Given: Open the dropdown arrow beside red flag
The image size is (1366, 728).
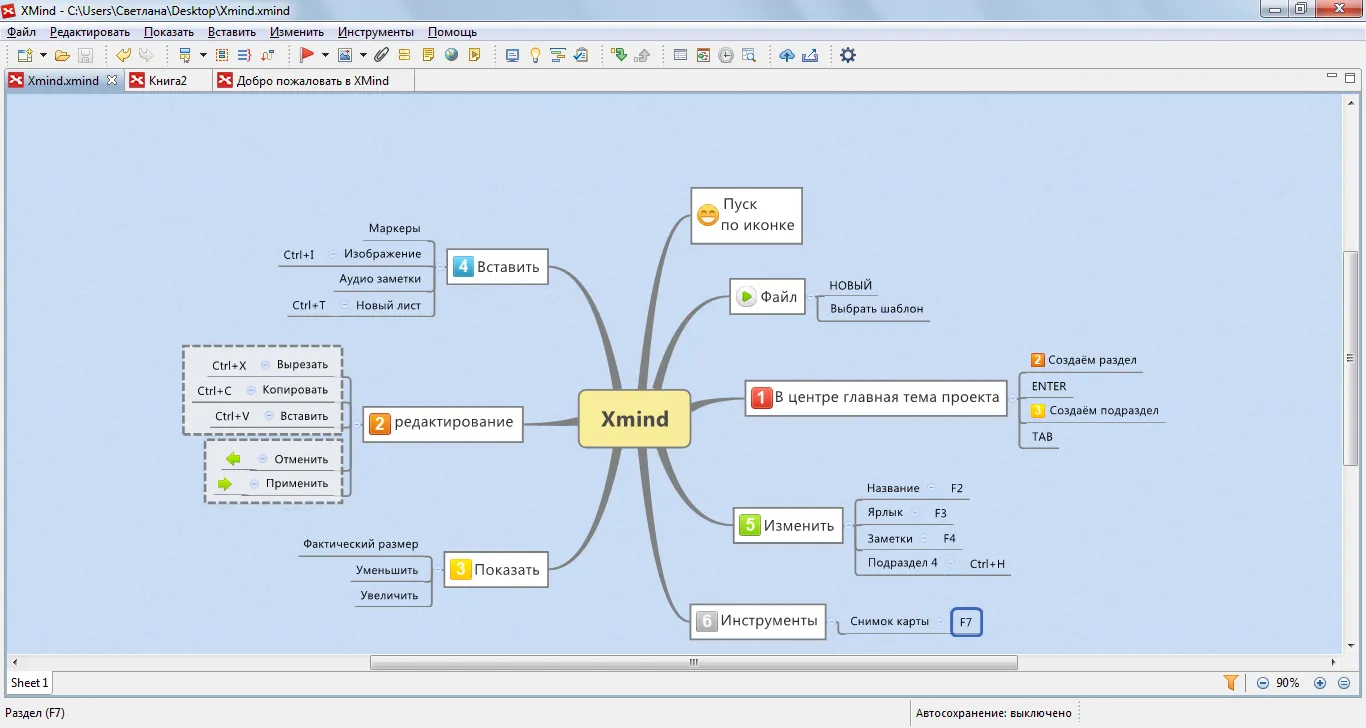Looking at the screenshot, I should tap(325, 56).
